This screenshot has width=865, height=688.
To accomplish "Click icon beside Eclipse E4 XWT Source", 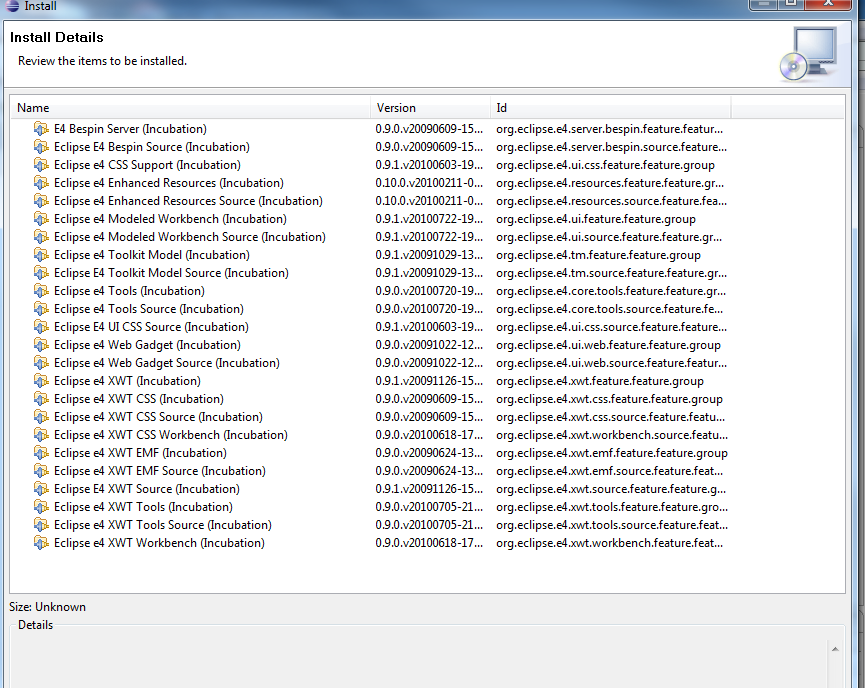I will point(41,489).
